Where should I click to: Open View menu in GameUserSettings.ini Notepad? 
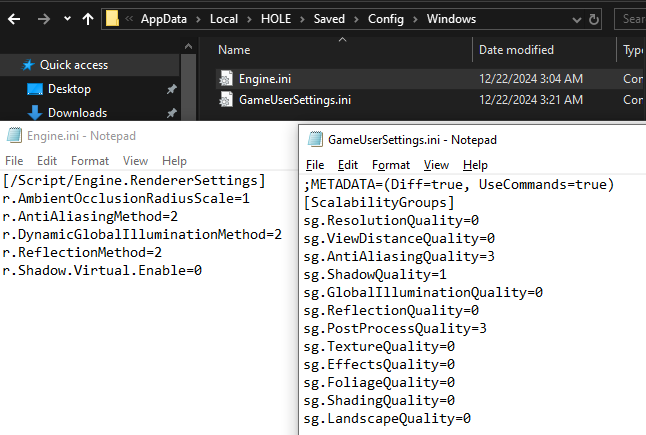click(436, 165)
